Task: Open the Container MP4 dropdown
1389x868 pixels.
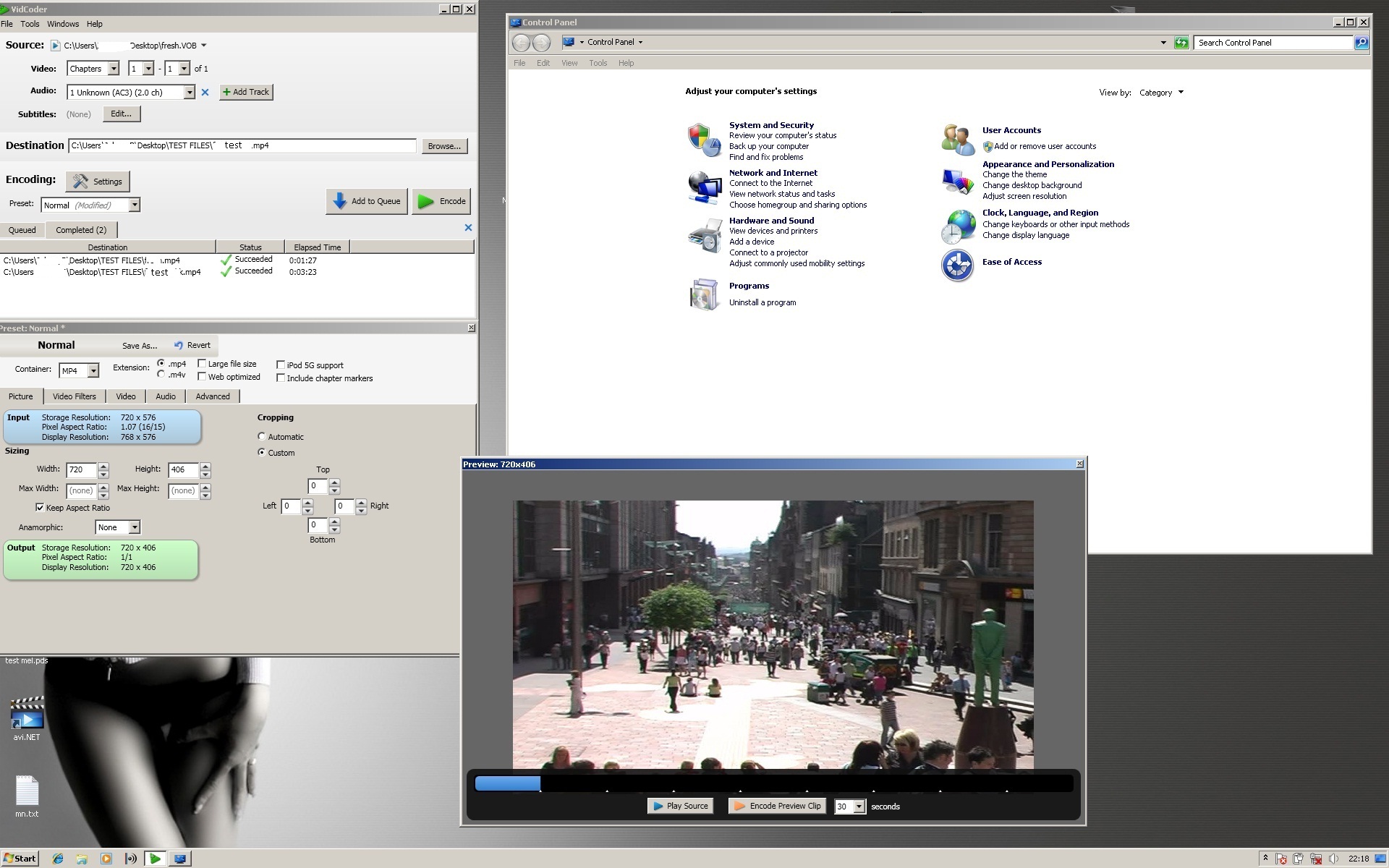Action: point(93,370)
